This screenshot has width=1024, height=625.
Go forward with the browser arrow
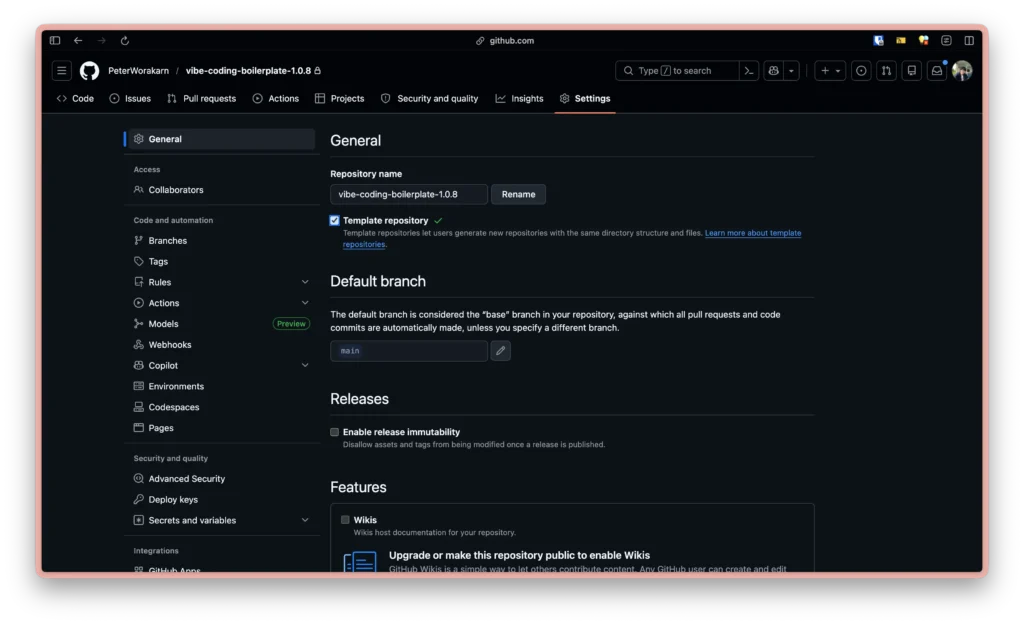(x=101, y=40)
